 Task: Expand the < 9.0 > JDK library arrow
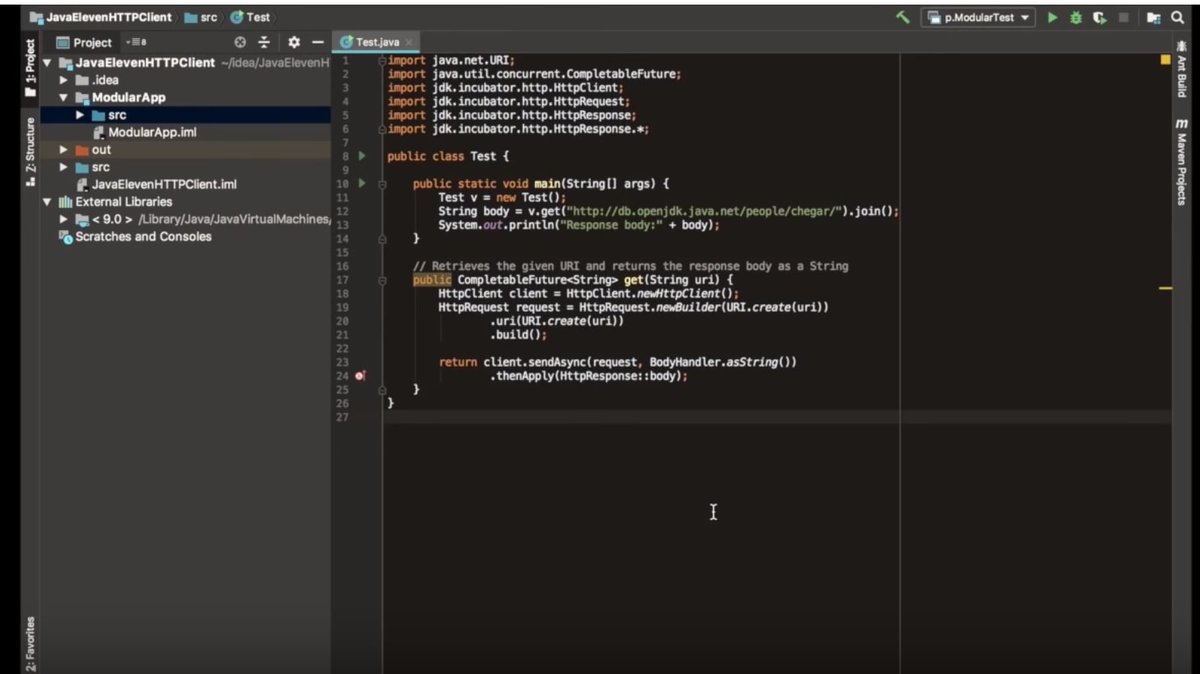tap(64, 219)
